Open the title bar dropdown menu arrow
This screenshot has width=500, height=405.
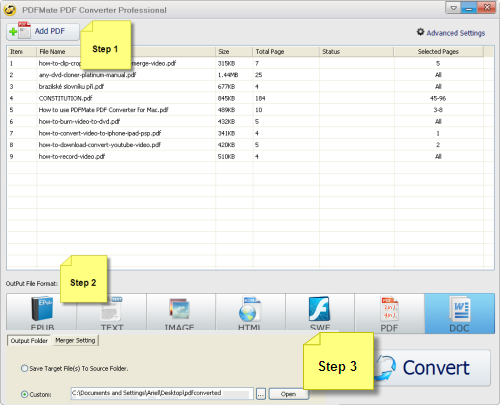coord(453,8)
